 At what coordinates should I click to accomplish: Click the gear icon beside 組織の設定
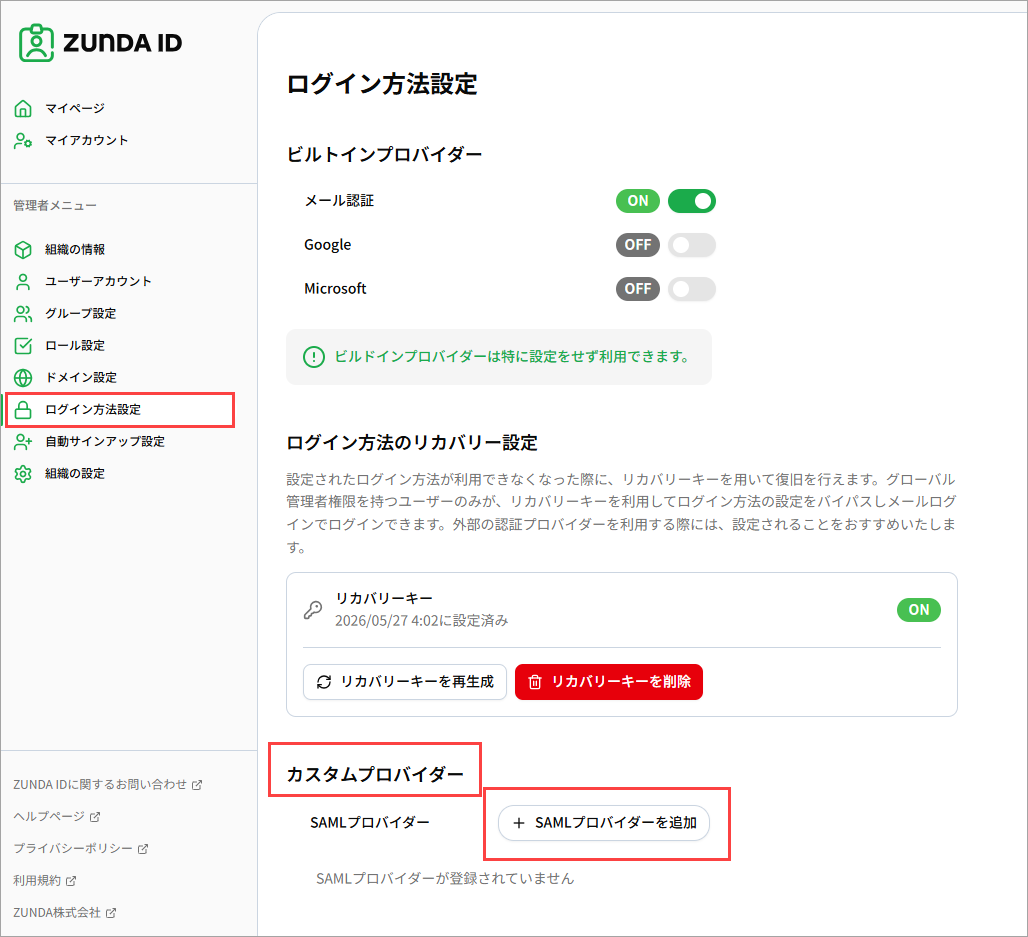pos(23,474)
